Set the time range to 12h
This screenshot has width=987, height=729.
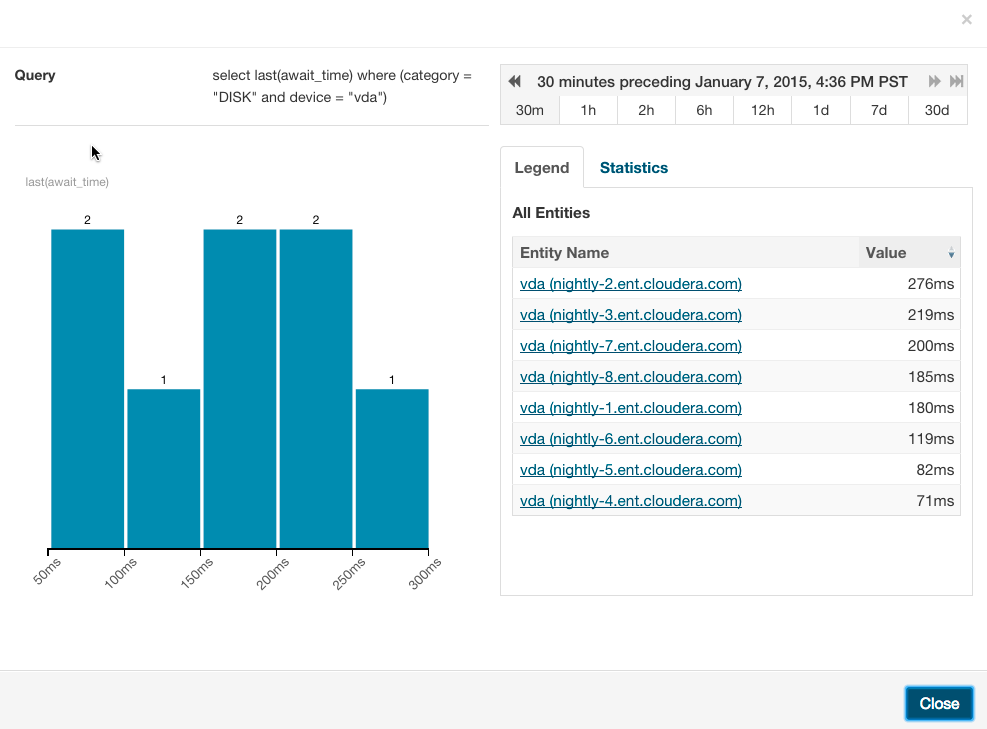(x=762, y=110)
